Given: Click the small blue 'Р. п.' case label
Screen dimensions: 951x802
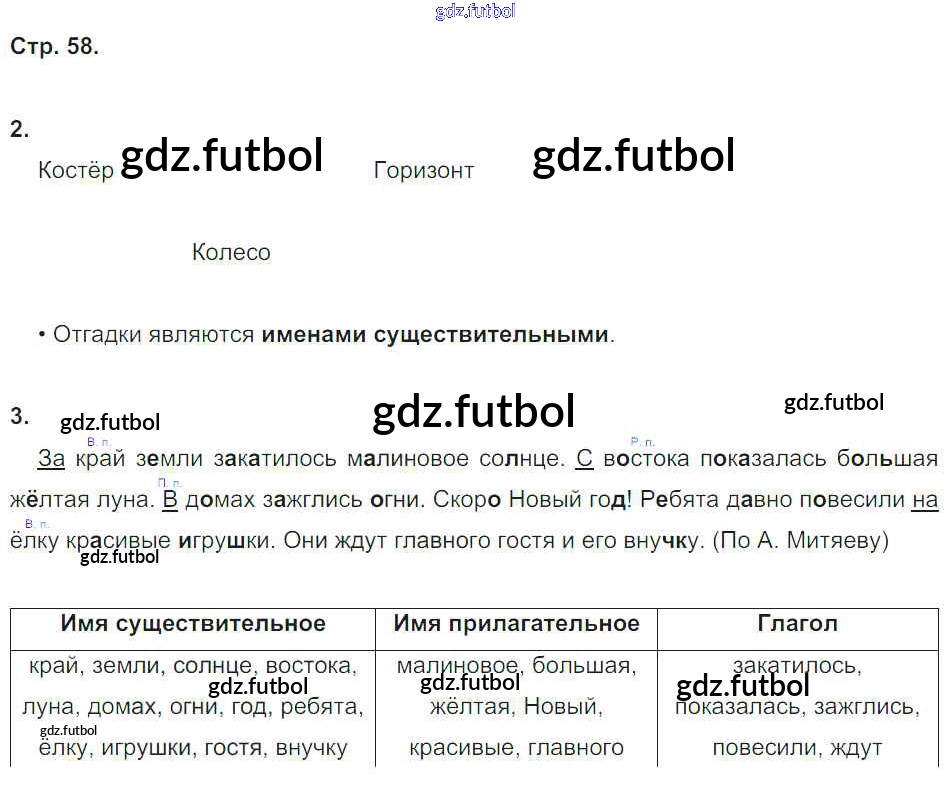Looking at the screenshot, I should coord(642,441).
